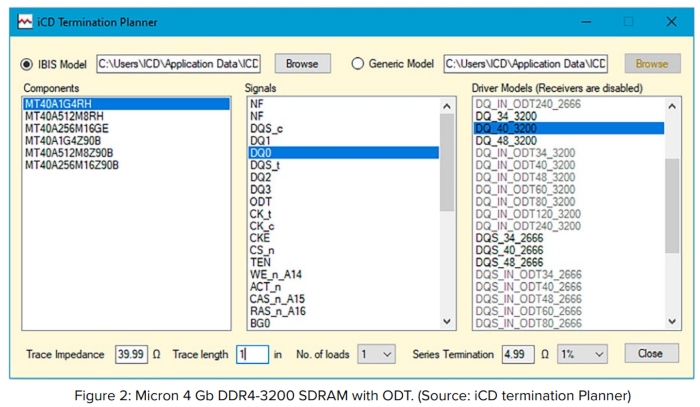Open the No. of loads dropdown

[376, 354]
